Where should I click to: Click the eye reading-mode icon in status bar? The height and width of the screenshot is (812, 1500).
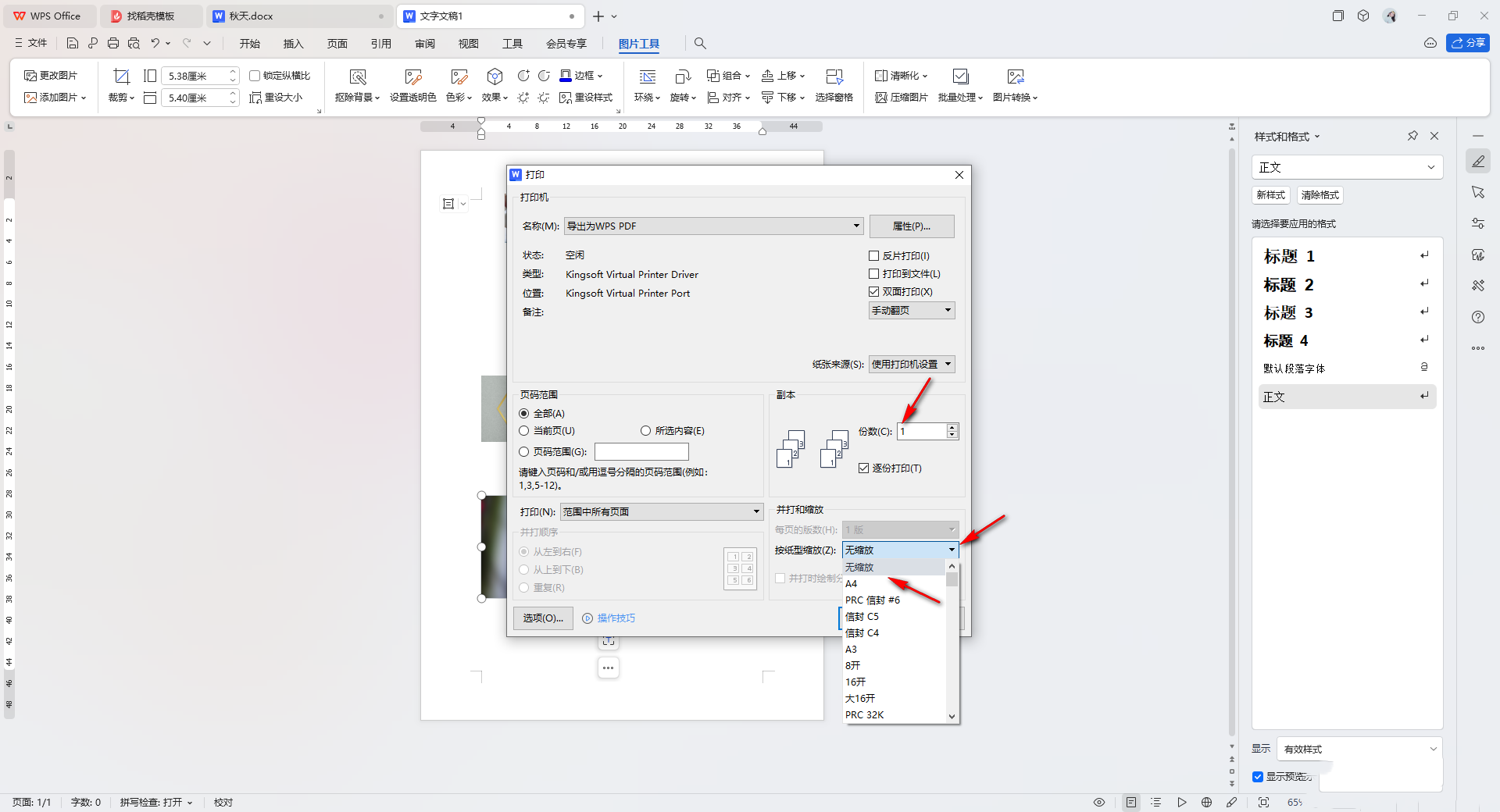click(x=1099, y=802)
